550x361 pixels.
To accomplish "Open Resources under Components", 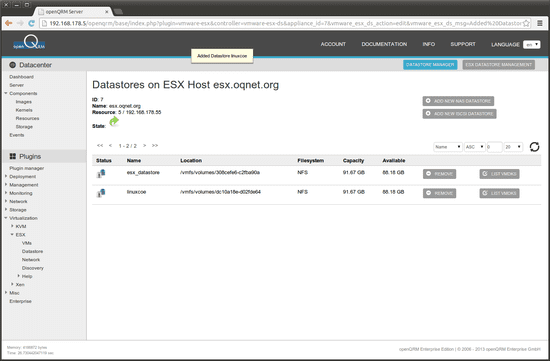I will pos(27,119).
